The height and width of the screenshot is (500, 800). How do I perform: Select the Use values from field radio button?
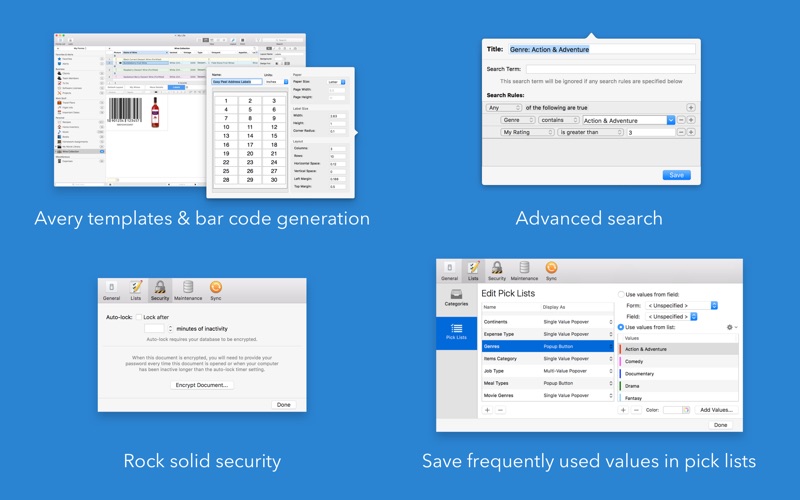coord(621,294)
